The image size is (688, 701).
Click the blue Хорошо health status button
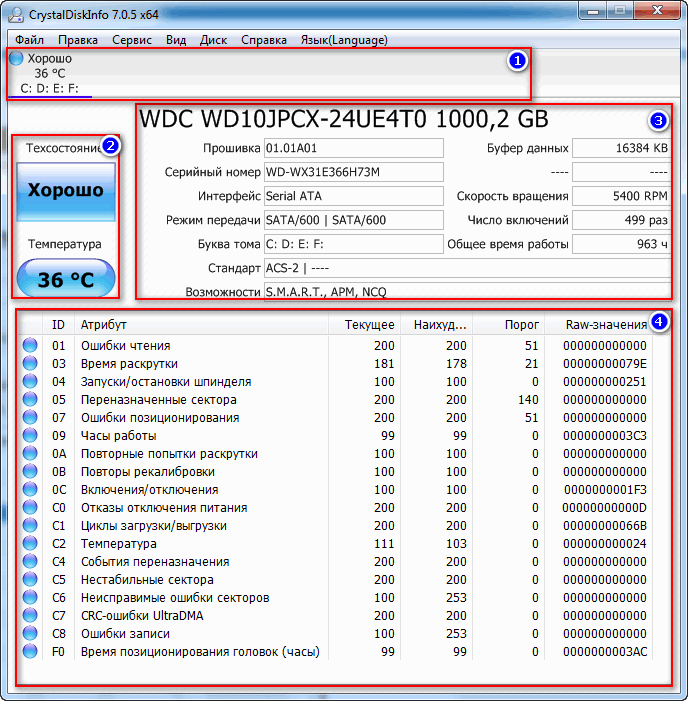click(x=66, y=191)
